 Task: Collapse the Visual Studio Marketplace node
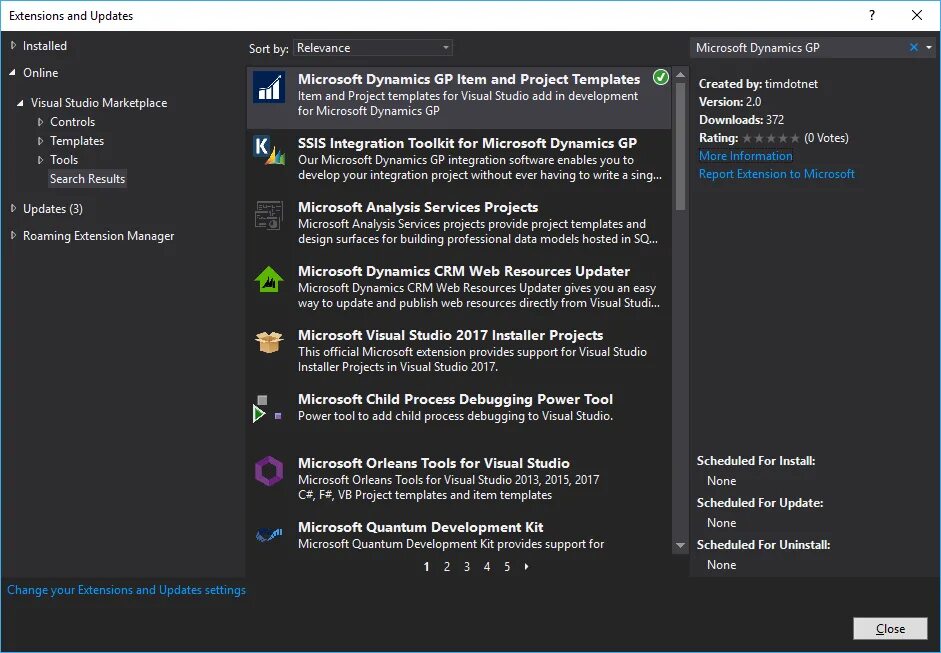pos(20,103)
